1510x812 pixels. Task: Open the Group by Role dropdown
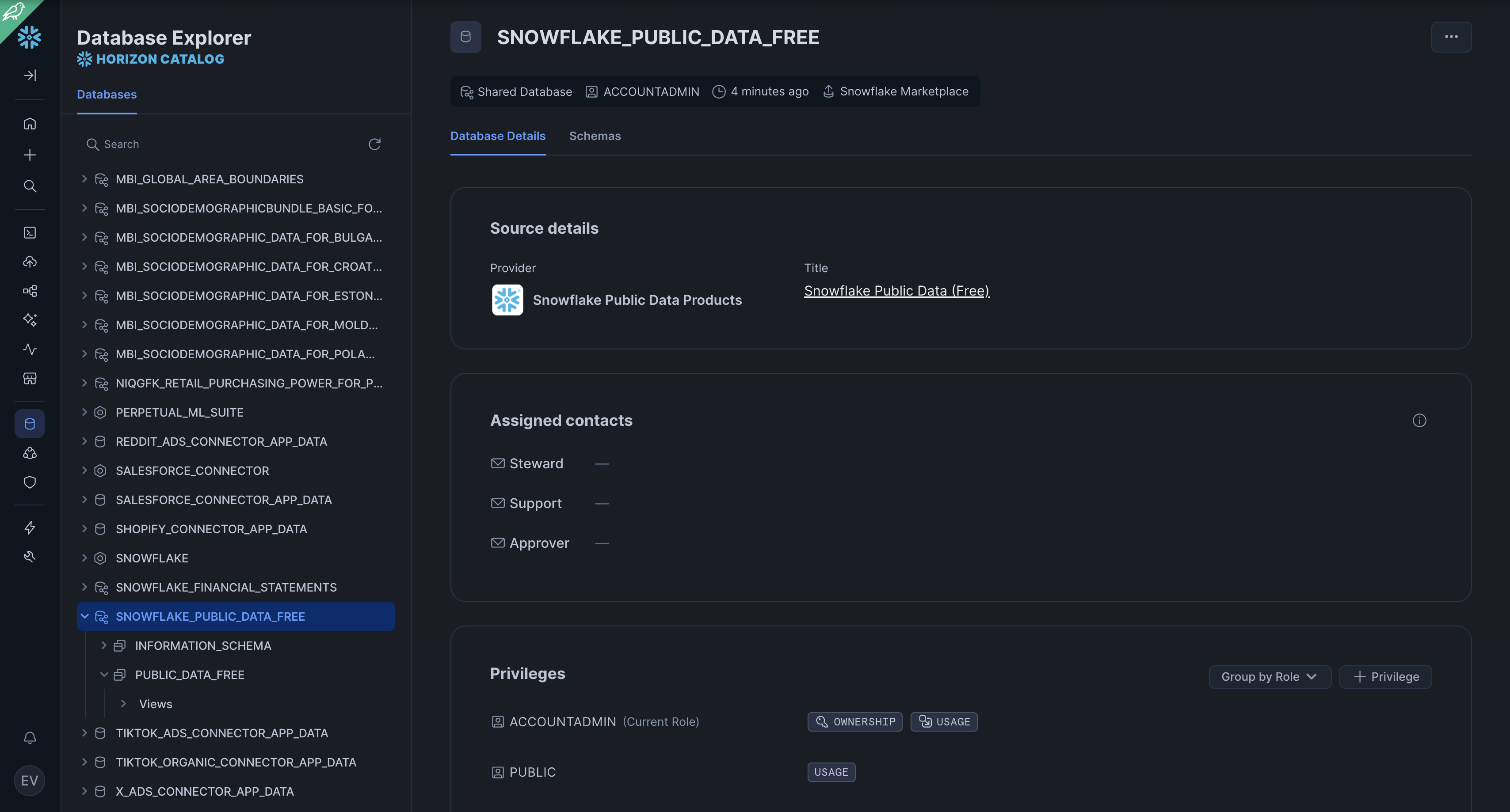[1269, 677]
